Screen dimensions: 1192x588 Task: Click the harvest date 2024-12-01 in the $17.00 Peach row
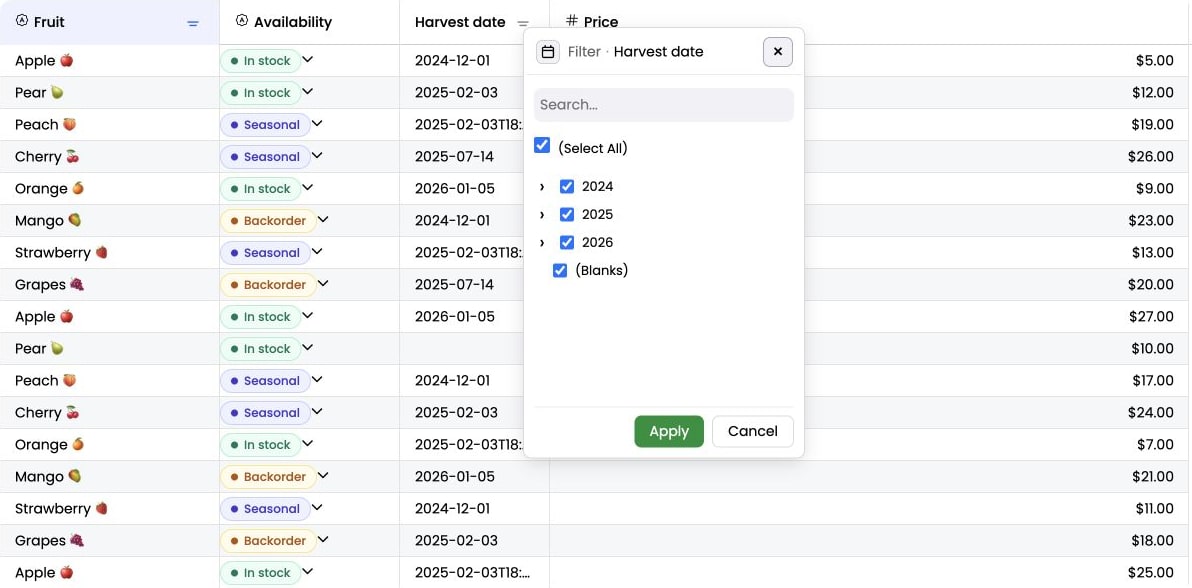(x=452, y=380)
